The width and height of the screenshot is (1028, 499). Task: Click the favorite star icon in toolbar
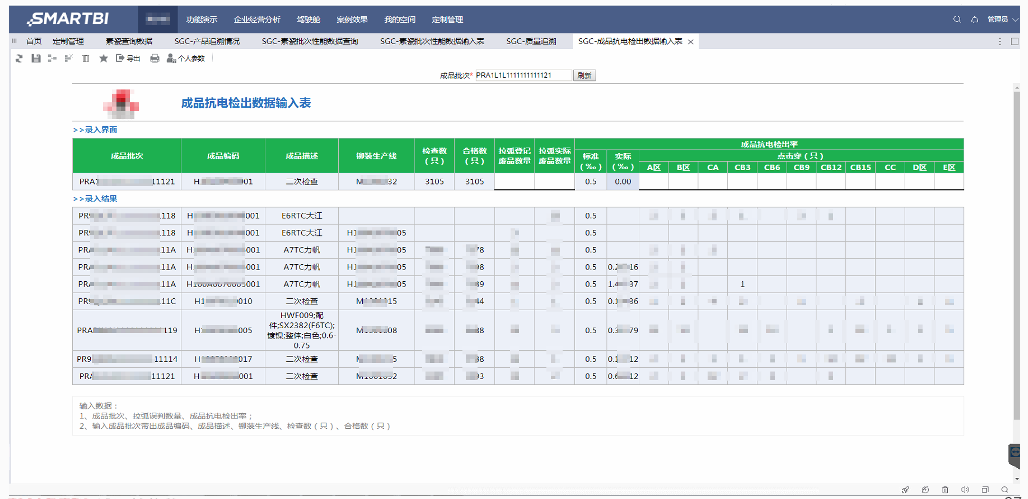103,58
